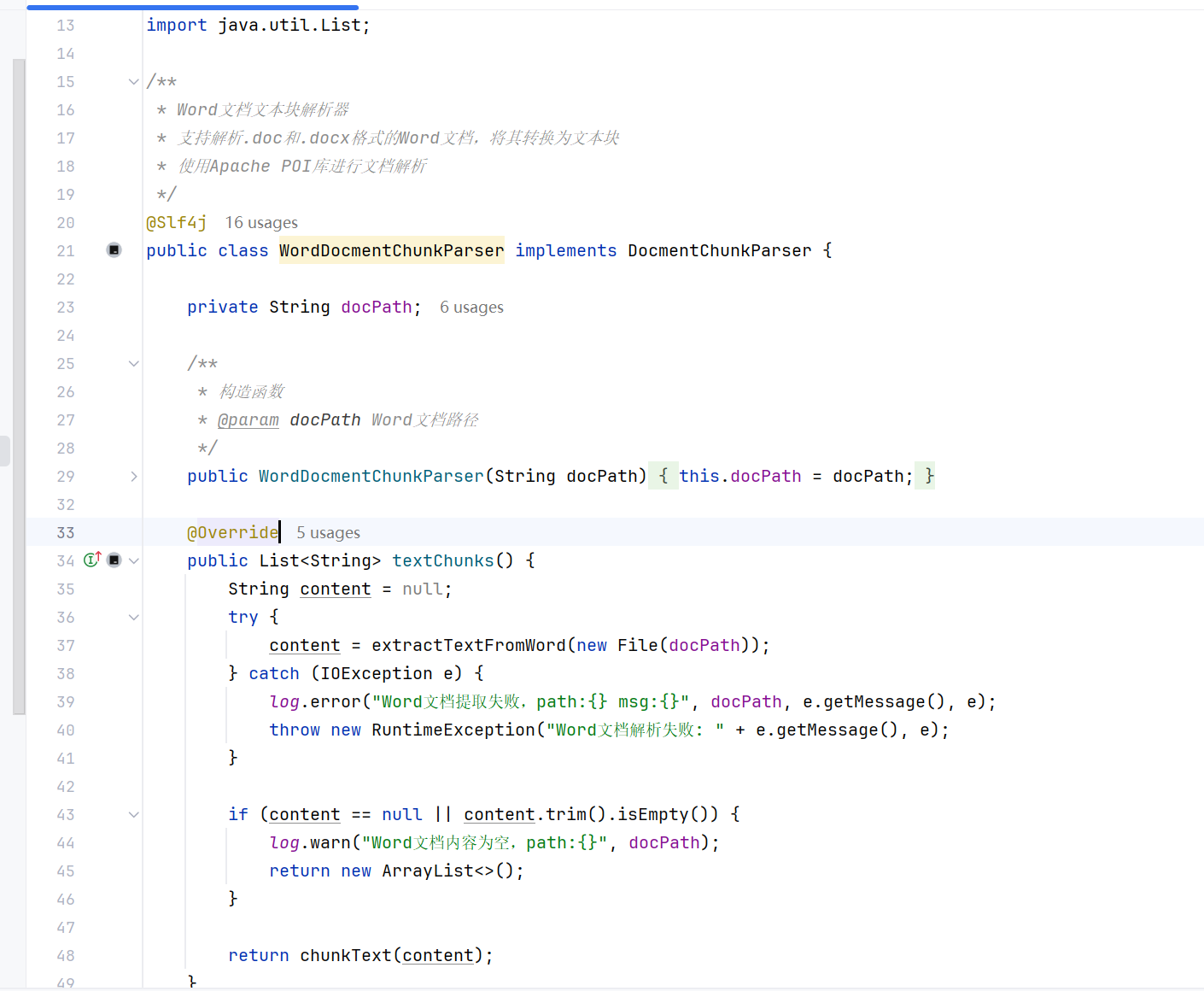The image size is (1204, 991).
Task: Show the 6 usages of the docPath field
Action: pos(470,307)
